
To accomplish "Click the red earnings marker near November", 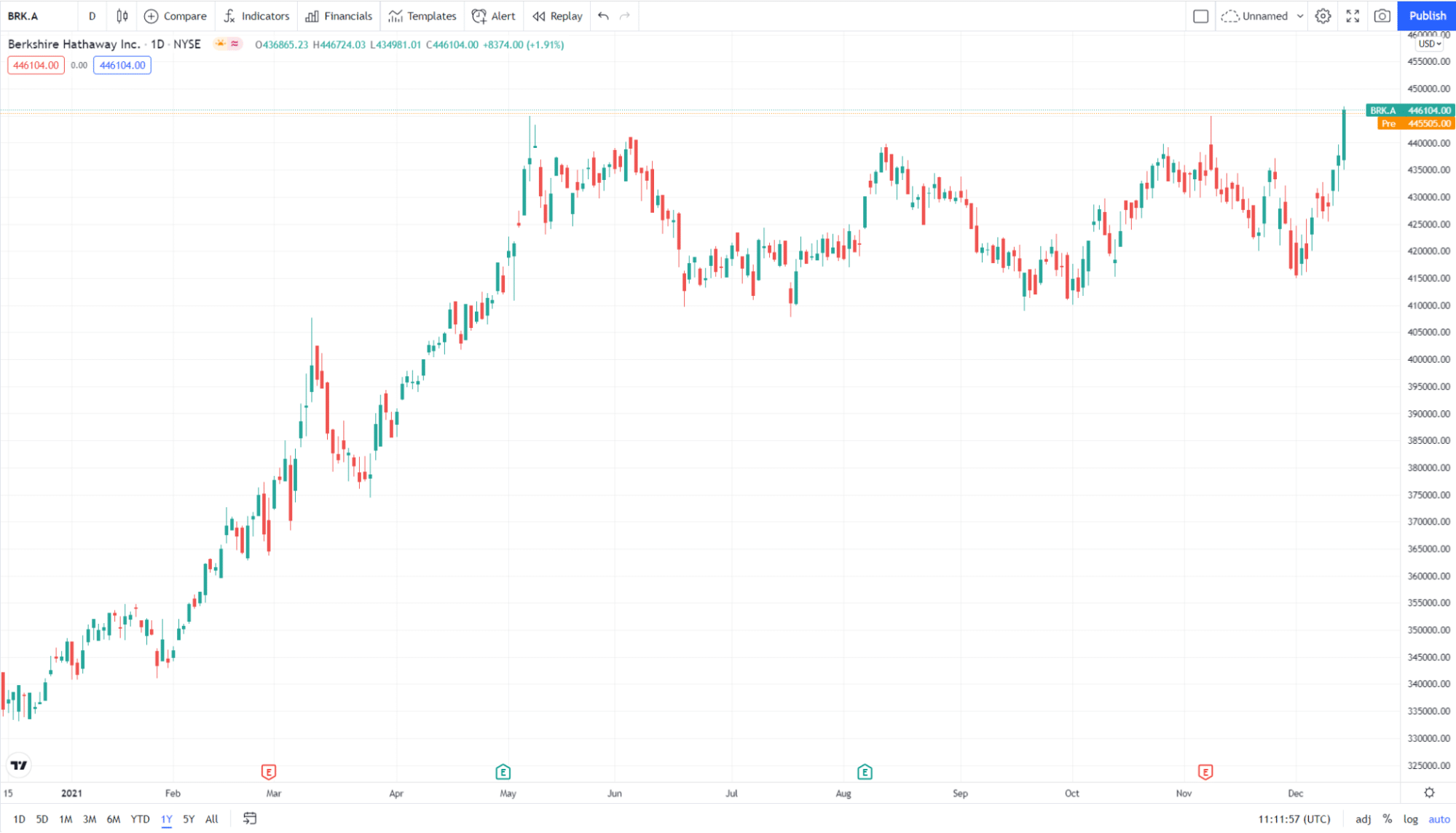I will pos(1205,772).
